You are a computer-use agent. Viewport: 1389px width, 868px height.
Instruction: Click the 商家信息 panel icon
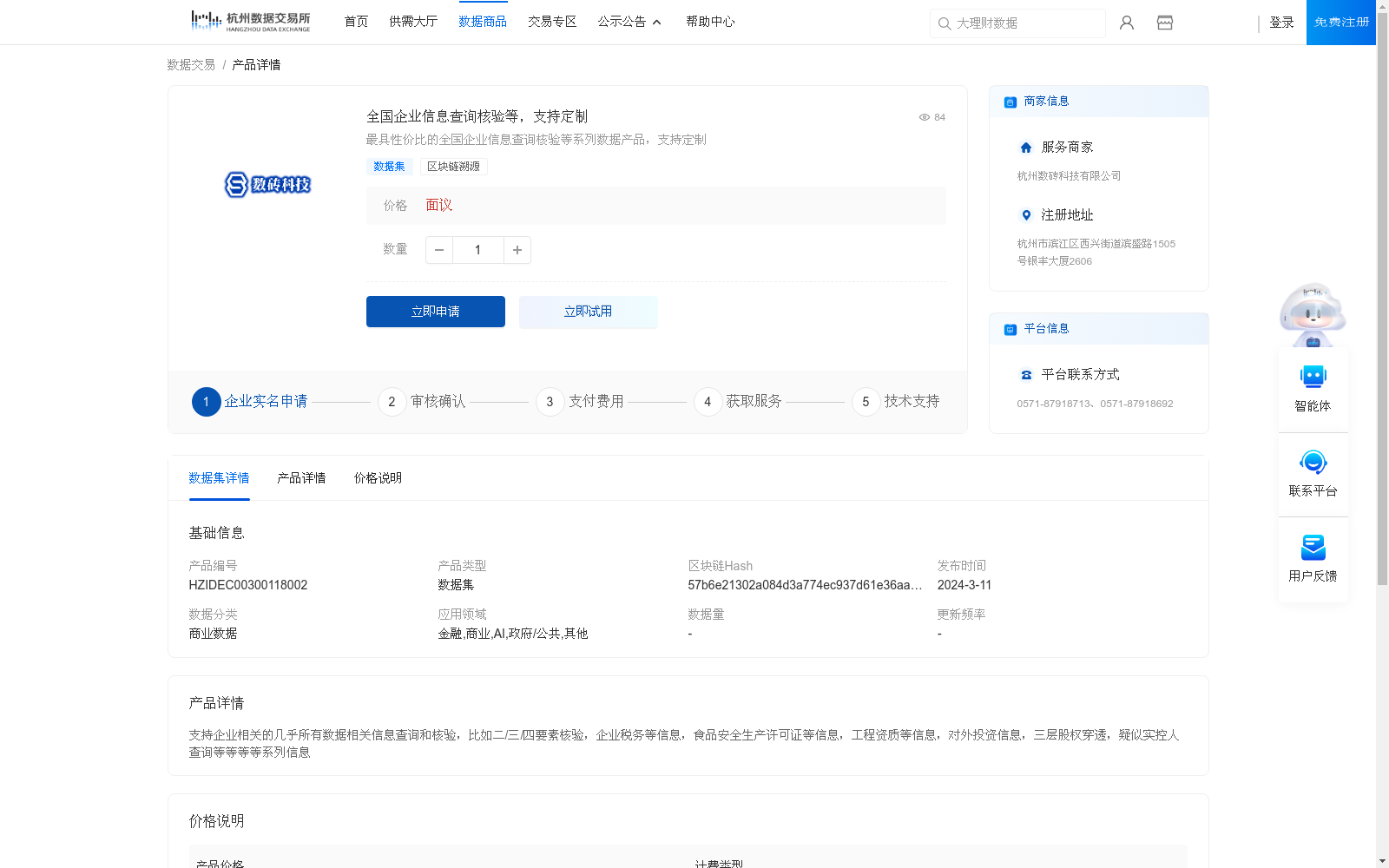[x=1010, y=102]
